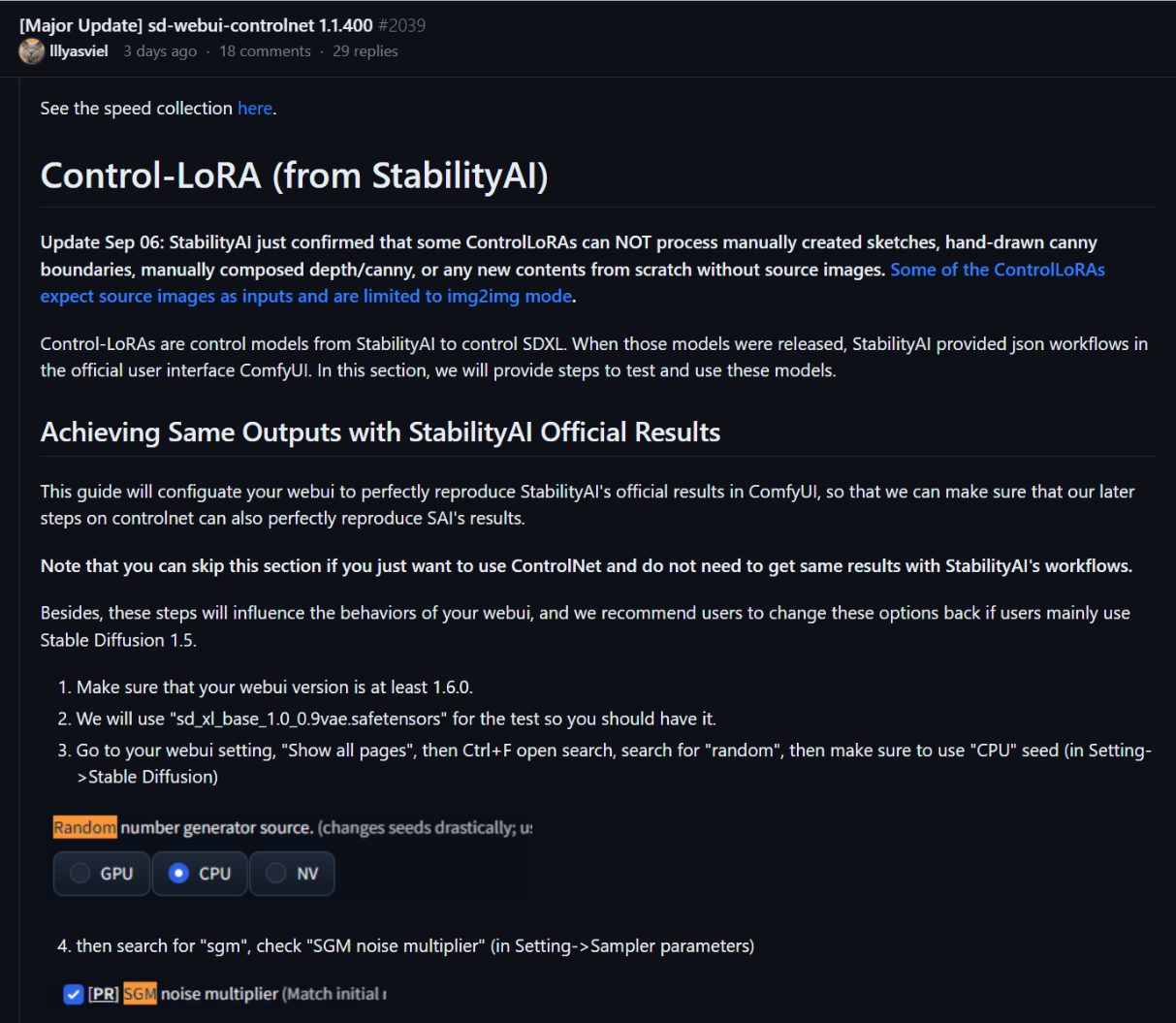Click the highlighted Random search term

[83, 826]
